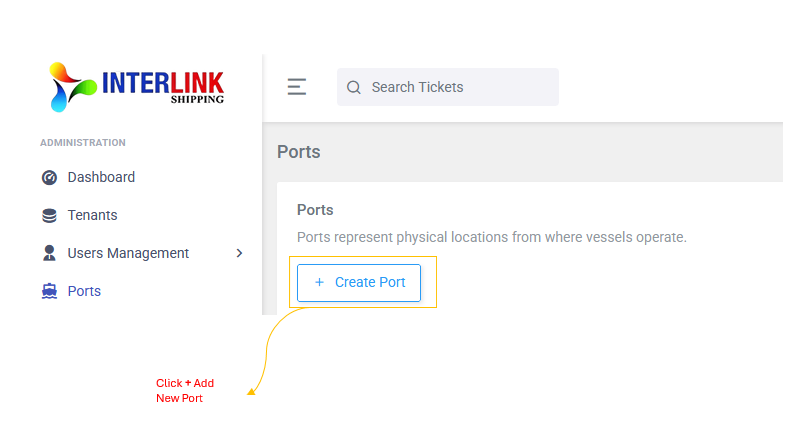Viewport: 801px width, 424px height.
Task: Expand the Users Management chevron arrow
Action: tap(239, 253)
